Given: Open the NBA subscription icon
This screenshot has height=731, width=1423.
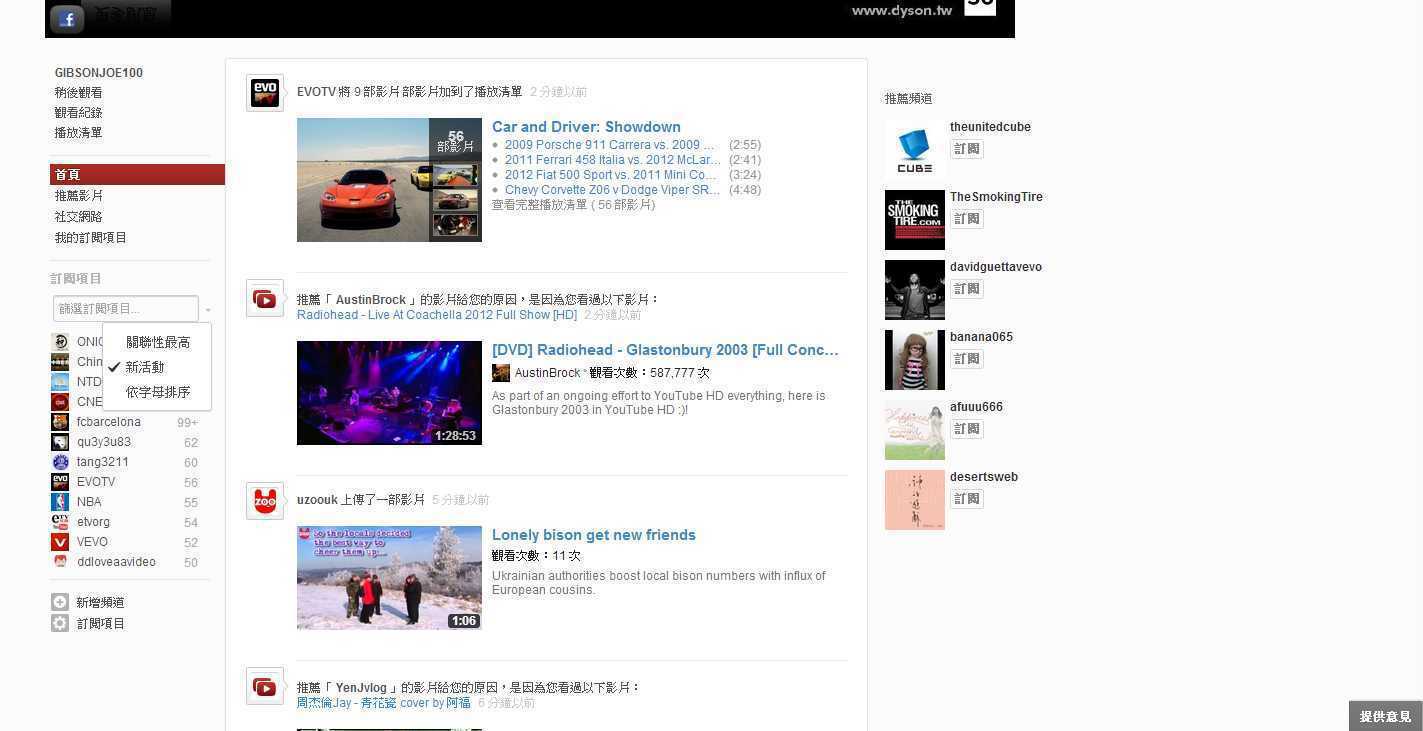Looking at the screenshot, I should click(x=60, y=502).
